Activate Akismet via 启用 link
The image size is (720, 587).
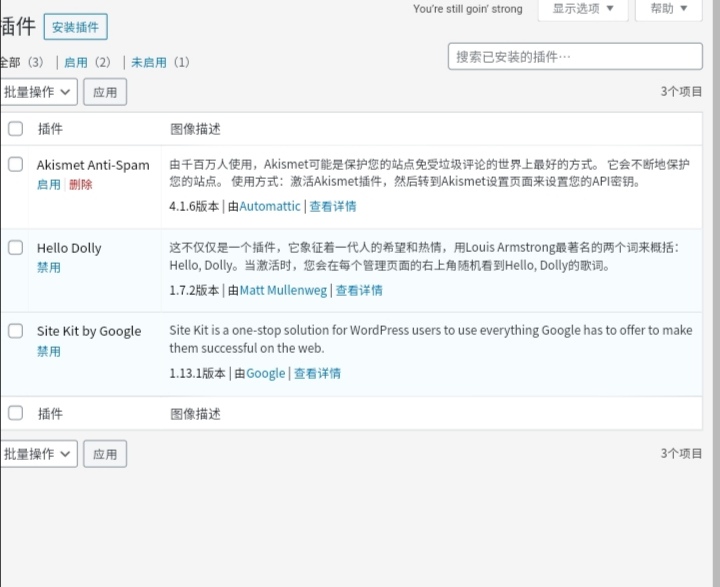pos(49,185)
